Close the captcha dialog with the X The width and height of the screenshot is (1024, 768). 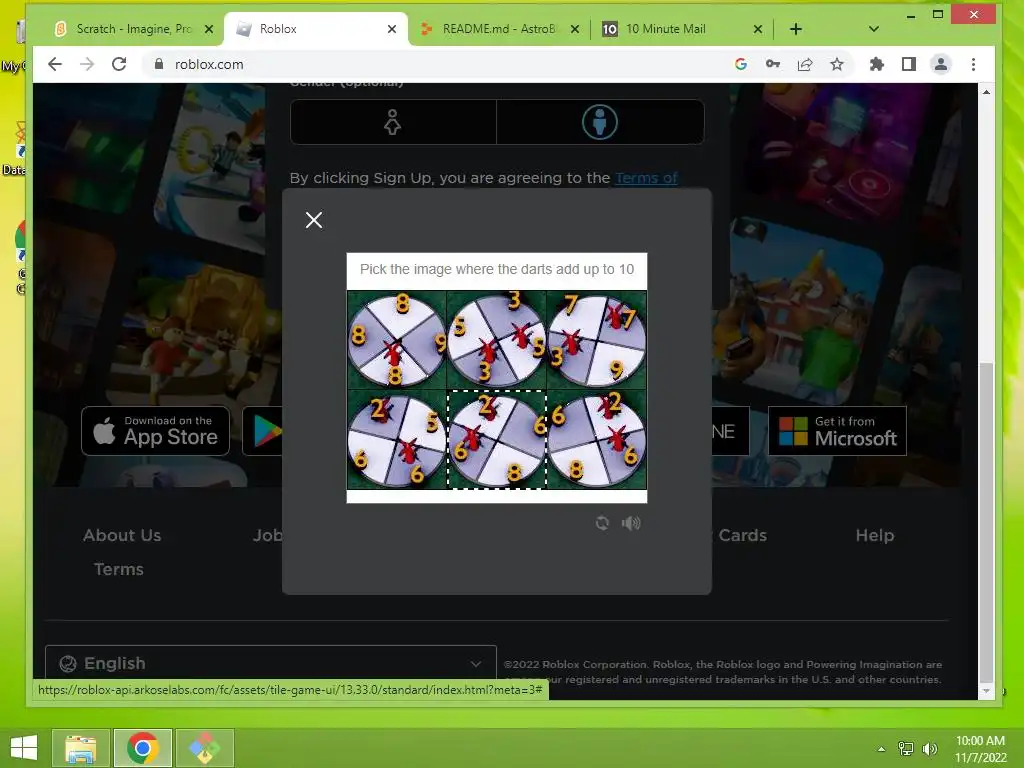pyautogui.click(x=314, y=220)
